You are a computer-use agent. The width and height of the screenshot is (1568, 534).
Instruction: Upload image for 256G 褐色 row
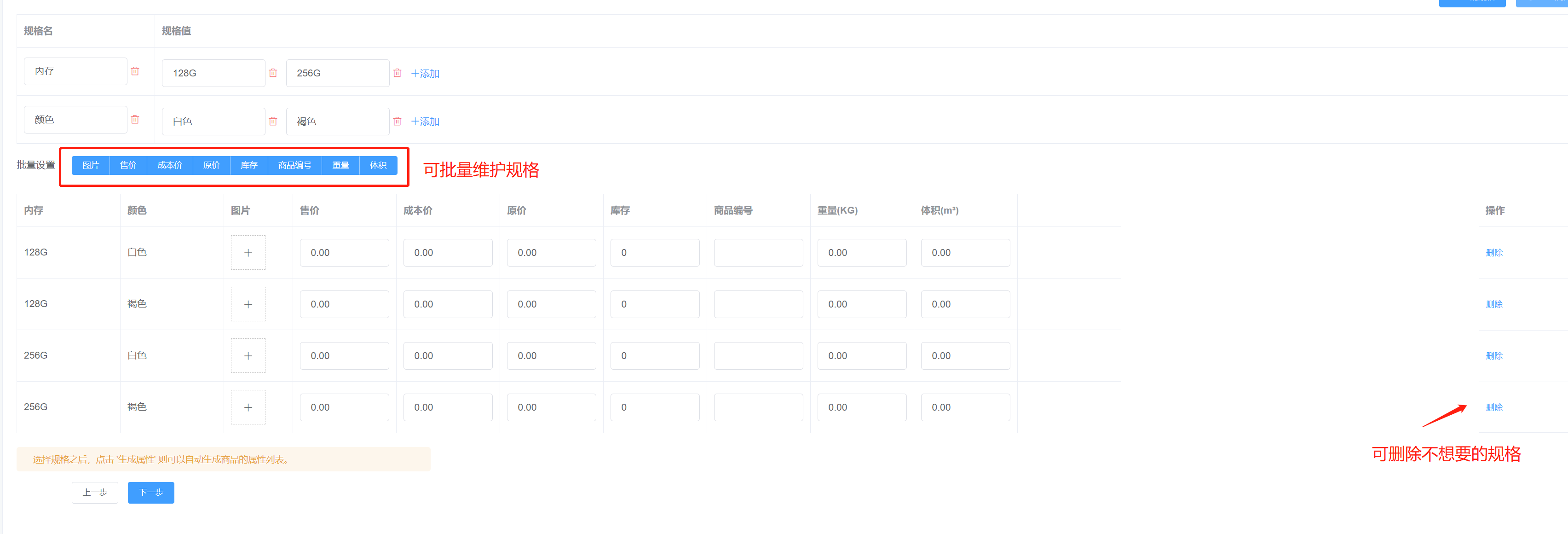[x=248, y=407]
